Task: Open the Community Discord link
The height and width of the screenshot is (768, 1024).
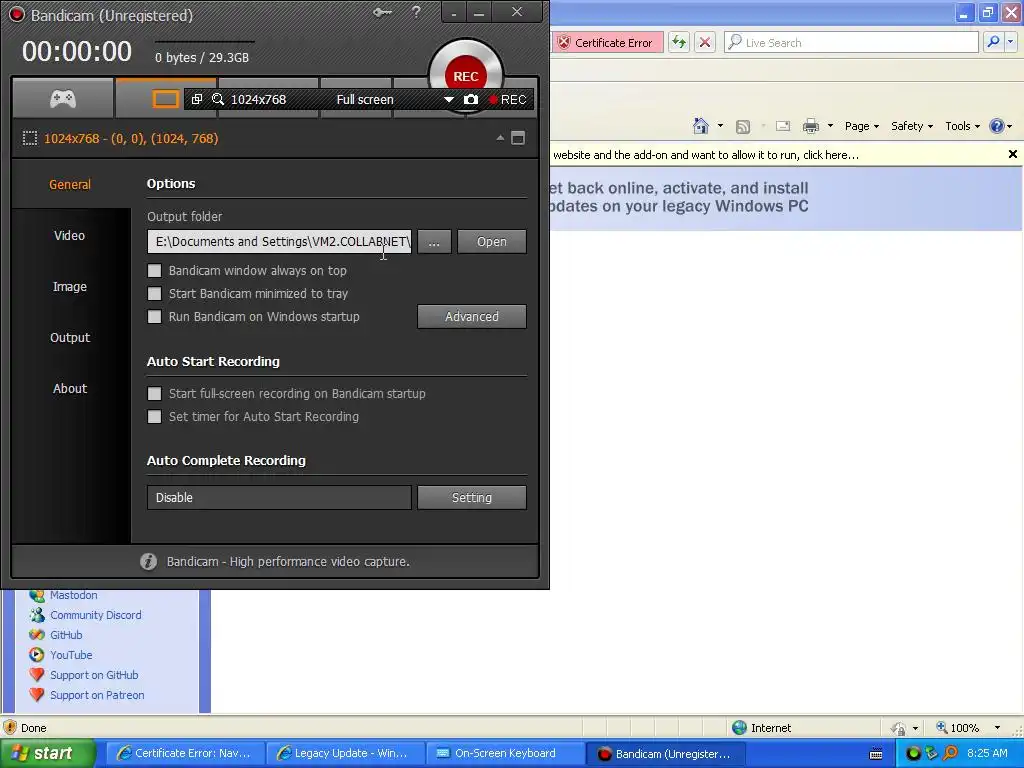Action: pos(95,615)
